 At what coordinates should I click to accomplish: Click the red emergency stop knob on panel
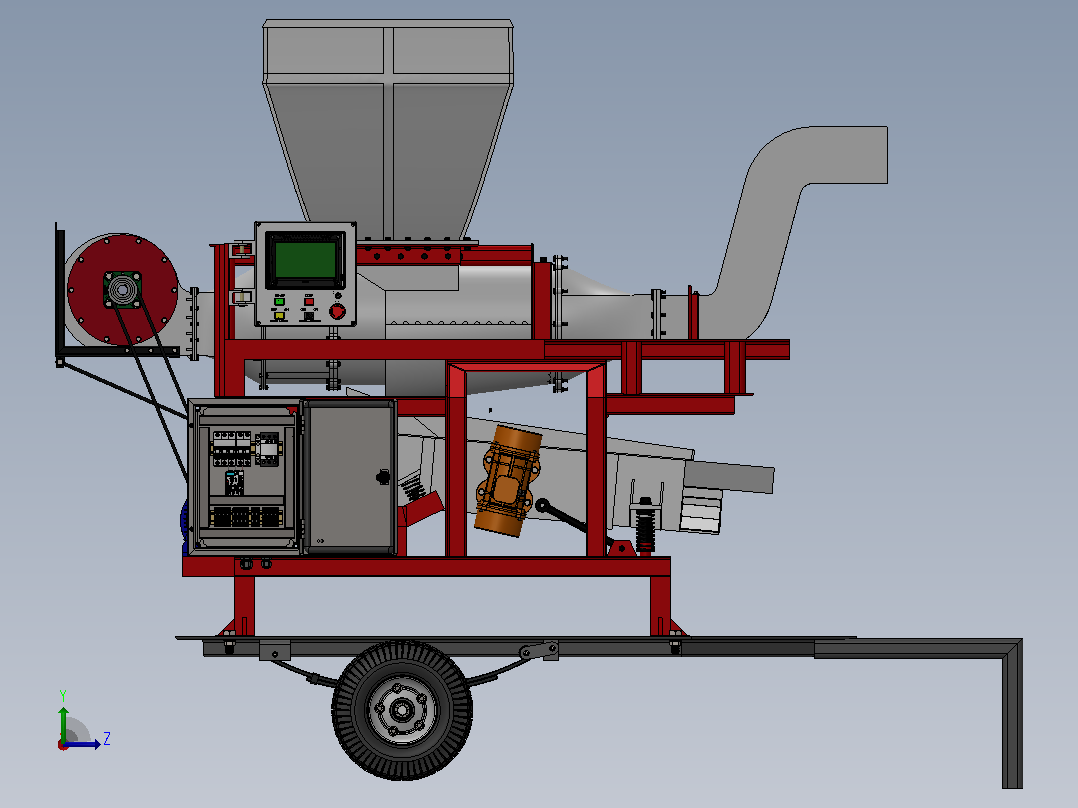tap(337, 312)
